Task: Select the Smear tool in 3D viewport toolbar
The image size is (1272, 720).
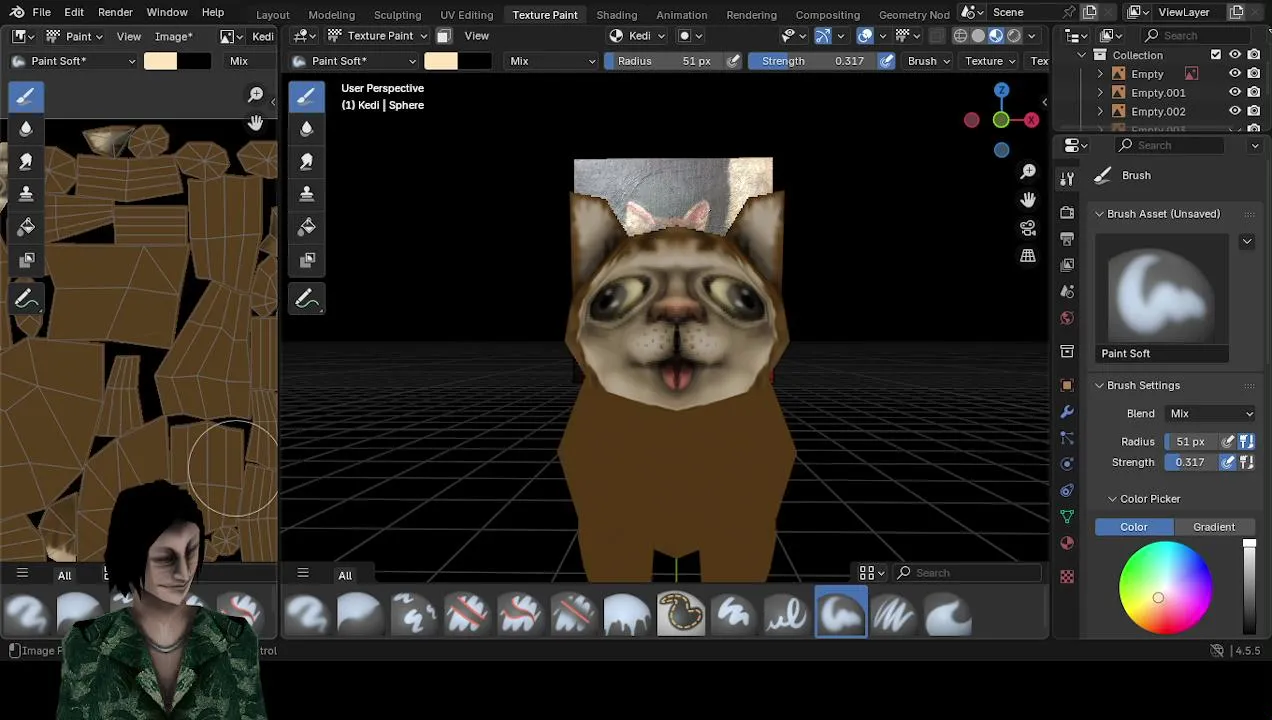Action: [x=306, y=161]
